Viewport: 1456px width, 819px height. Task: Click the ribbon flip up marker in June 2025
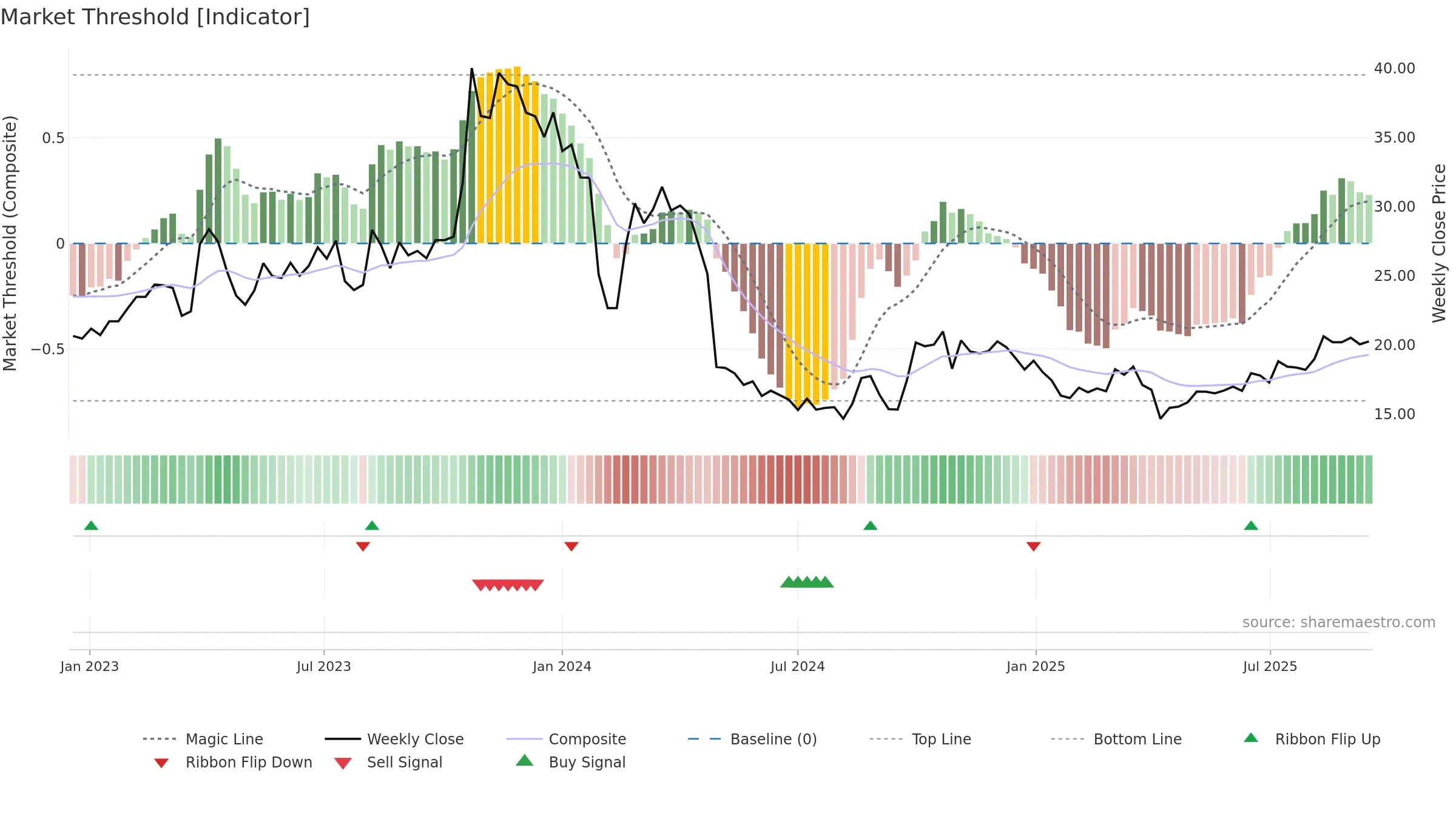pyautogui.click(x=1251, y=525)
